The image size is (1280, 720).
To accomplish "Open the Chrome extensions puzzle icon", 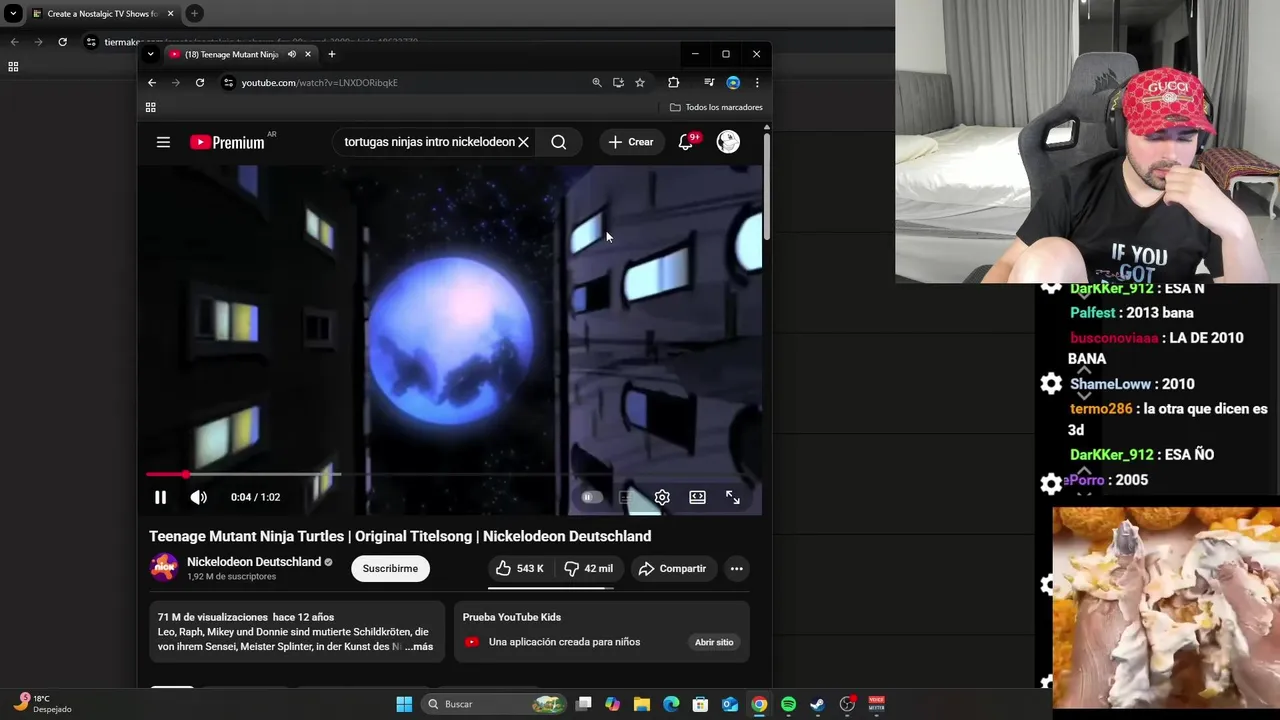I will point(674,83).
